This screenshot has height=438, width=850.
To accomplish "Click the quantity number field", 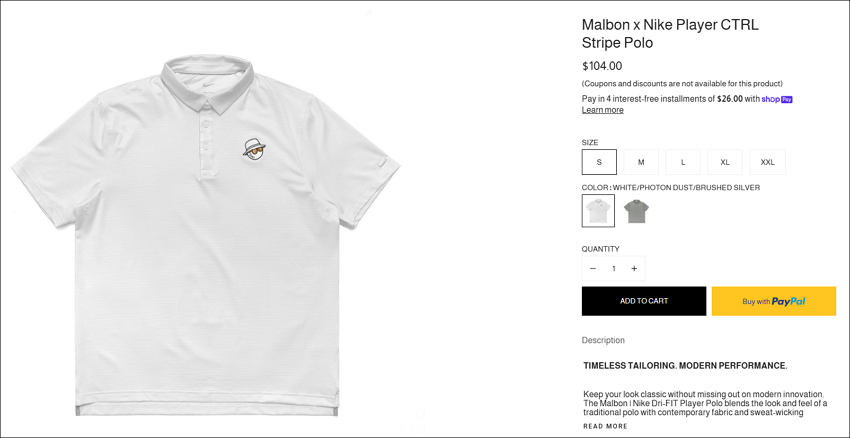I will click(614, 268).
